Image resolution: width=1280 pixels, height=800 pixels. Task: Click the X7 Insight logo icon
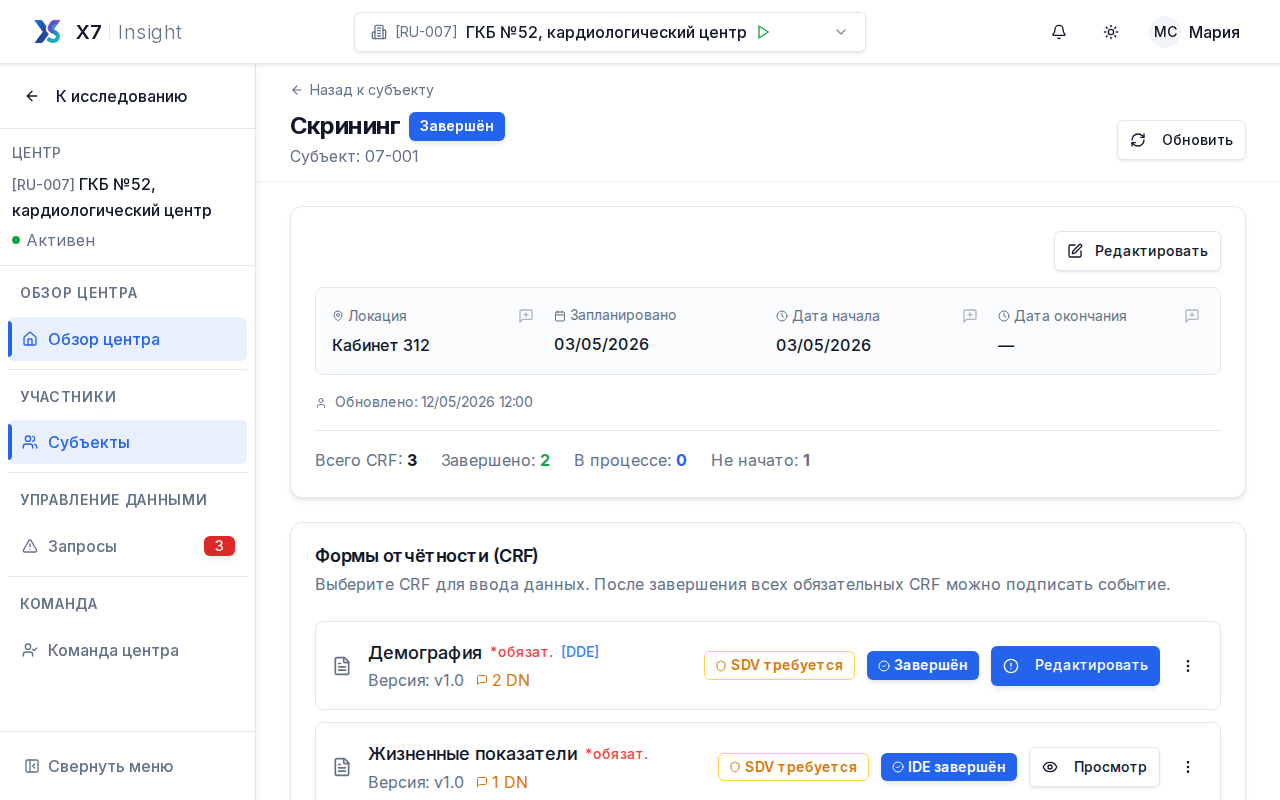(x=47, y=32)
